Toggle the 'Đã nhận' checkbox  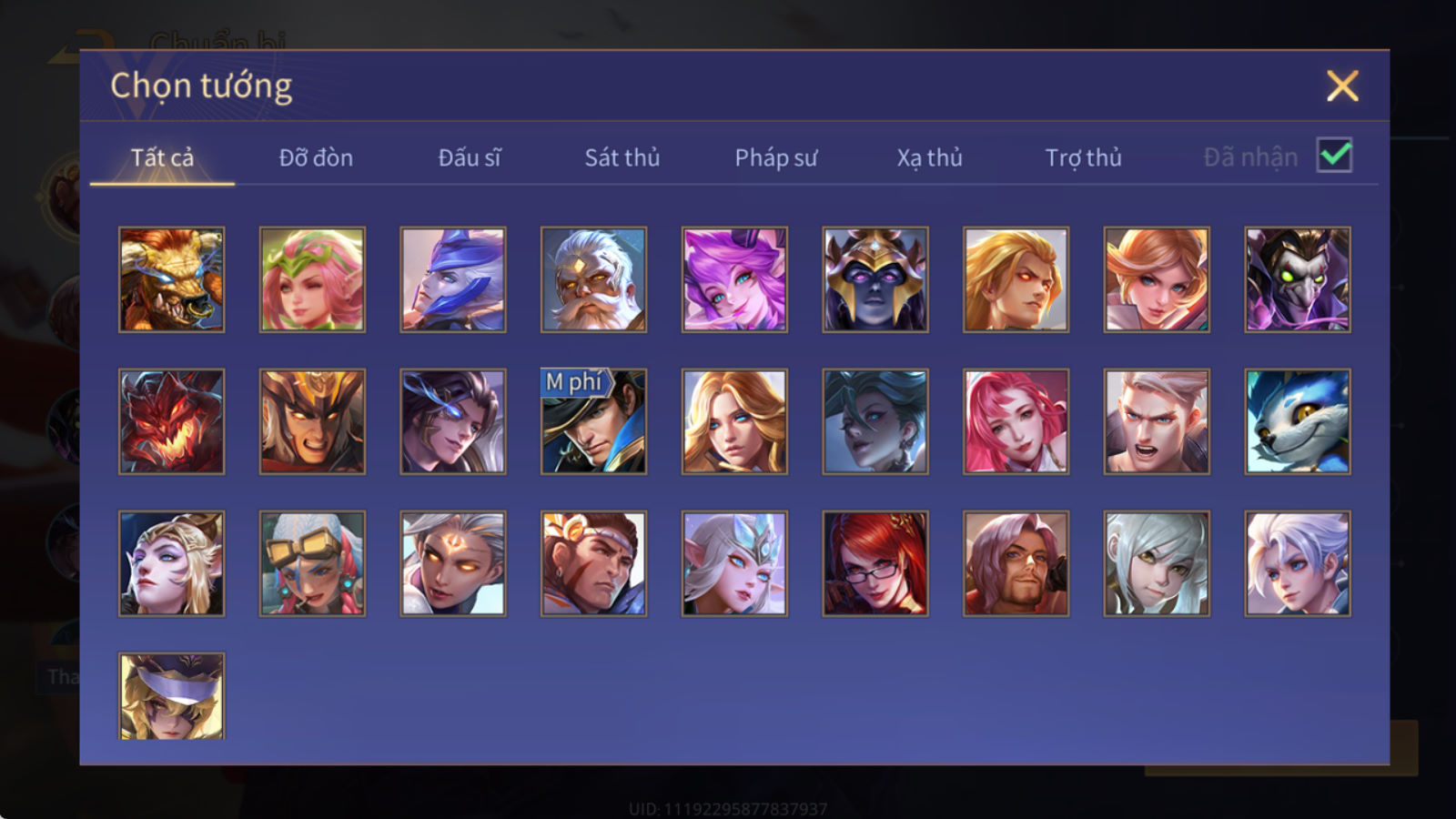coord(1334,156)
